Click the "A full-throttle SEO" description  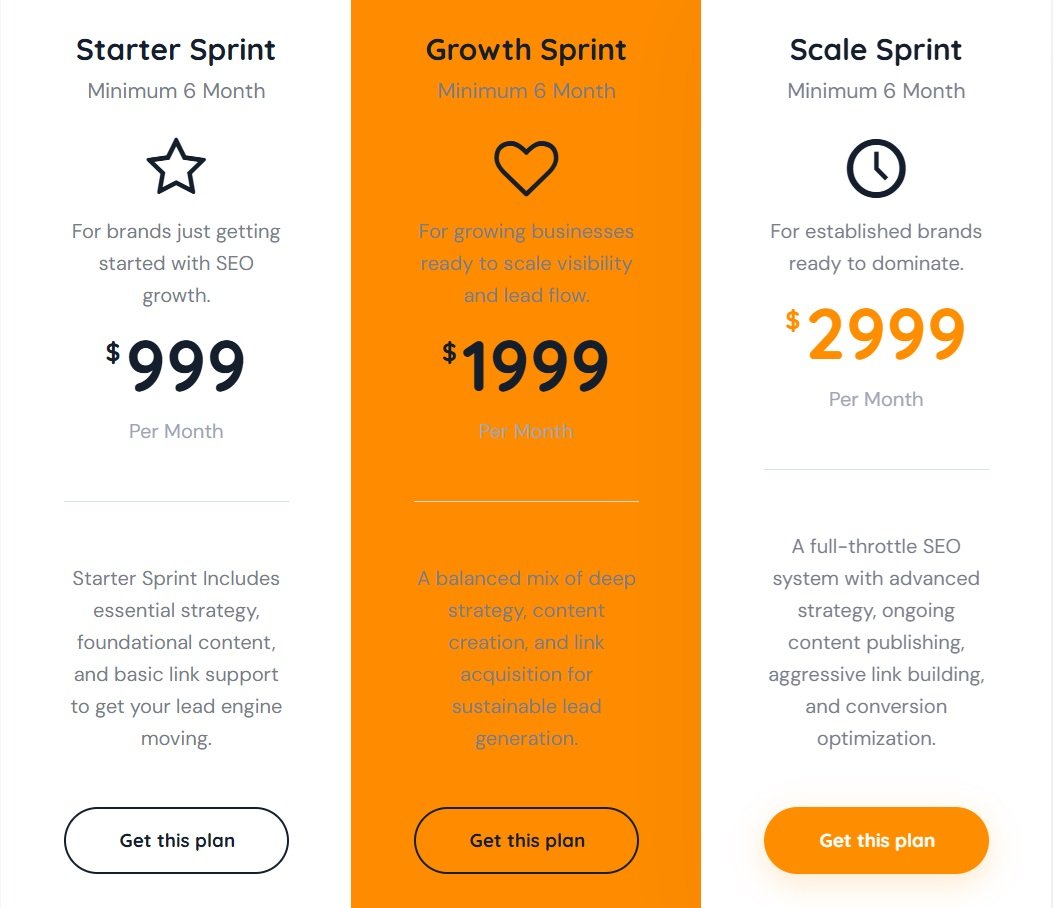pyautogui.click(x=876, y=642)
